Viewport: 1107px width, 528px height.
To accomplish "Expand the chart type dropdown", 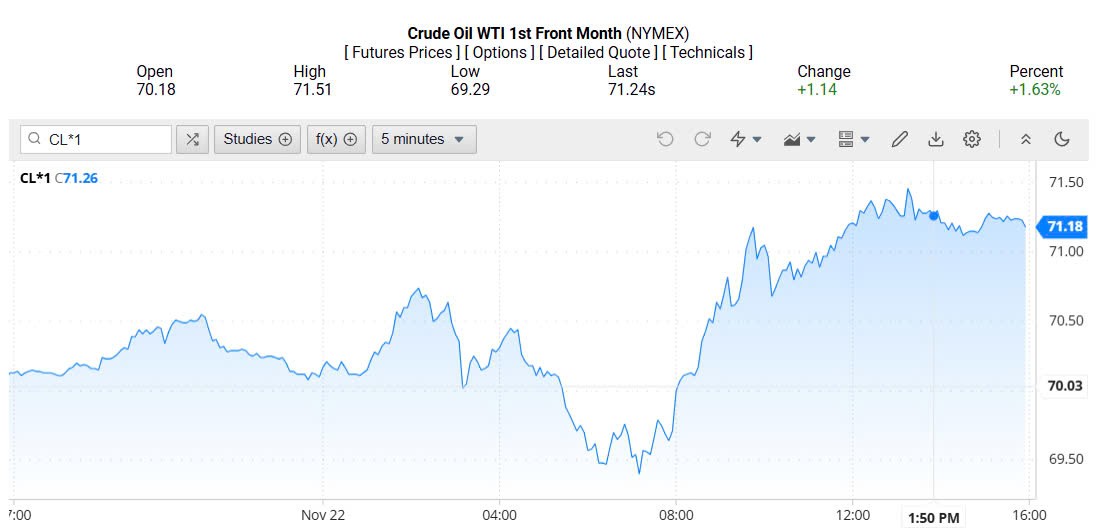I will [x=800, y=140].
